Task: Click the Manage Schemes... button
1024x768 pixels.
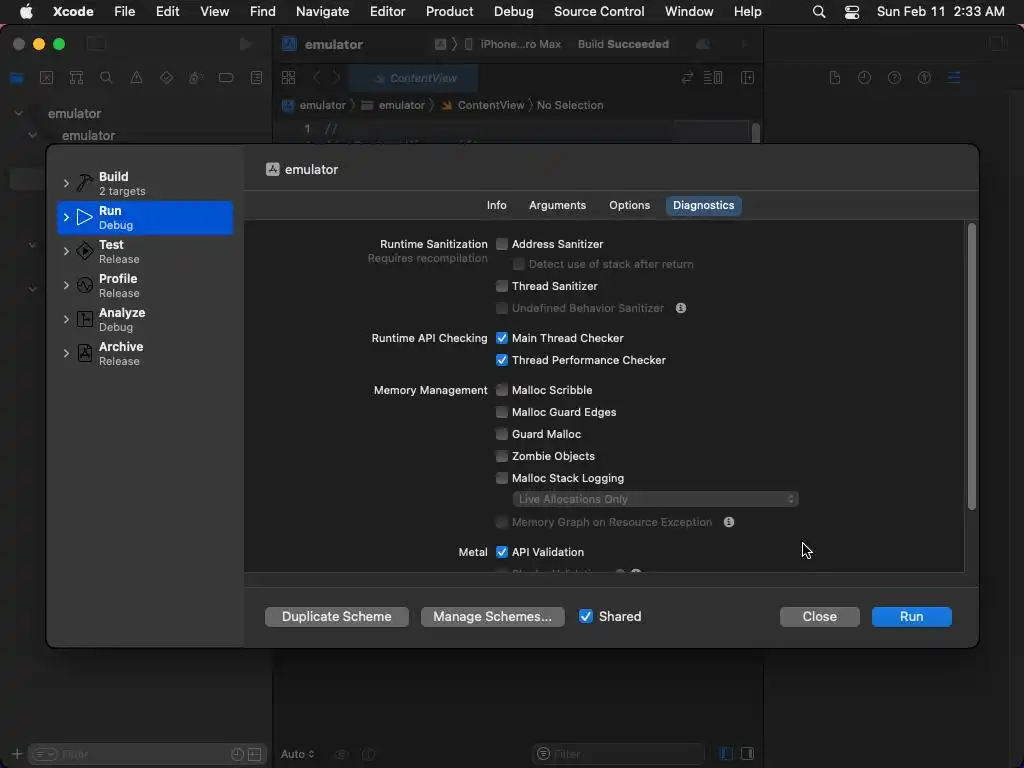Action: (492, 617)
